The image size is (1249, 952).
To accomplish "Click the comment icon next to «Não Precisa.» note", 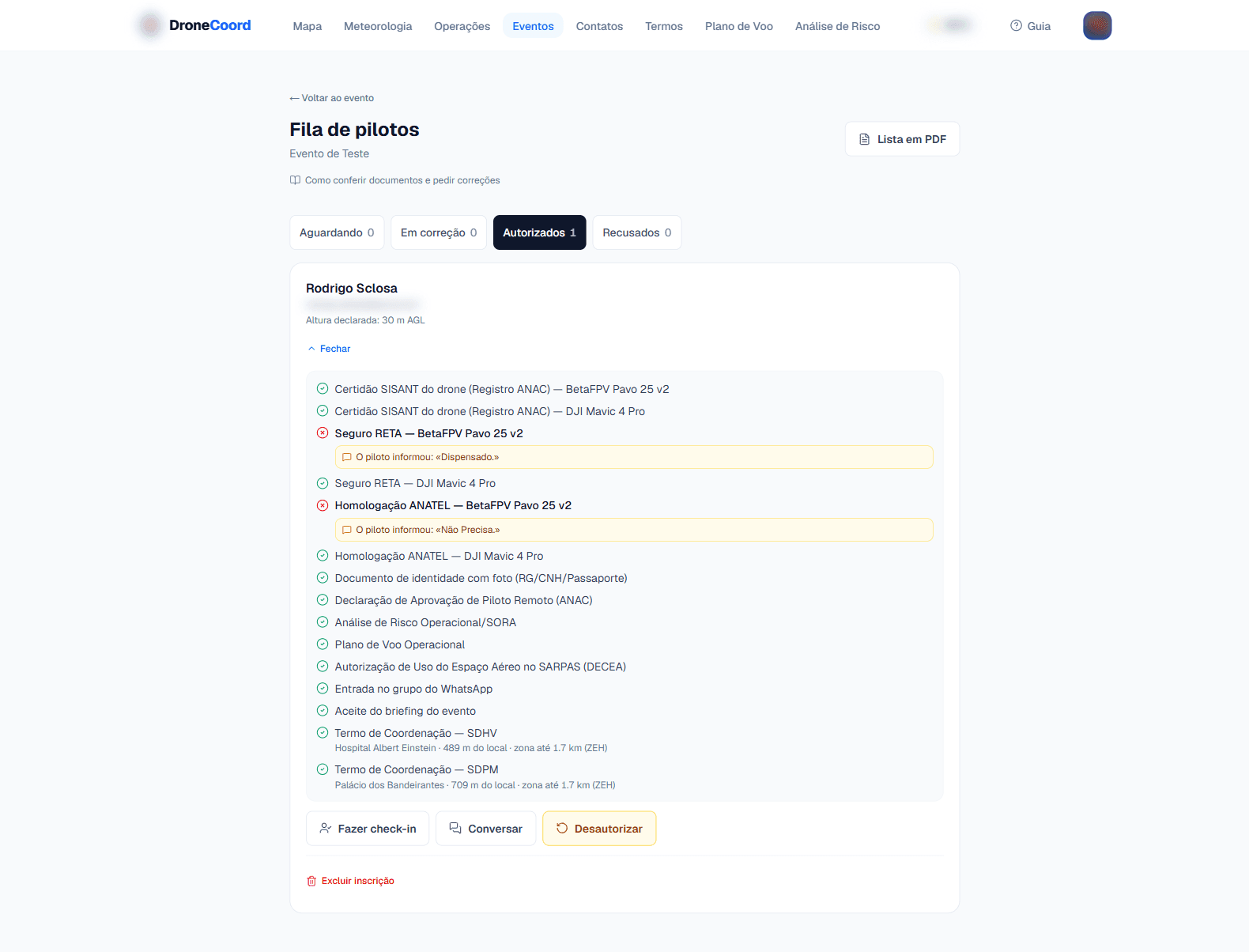I will pos(346,530).
